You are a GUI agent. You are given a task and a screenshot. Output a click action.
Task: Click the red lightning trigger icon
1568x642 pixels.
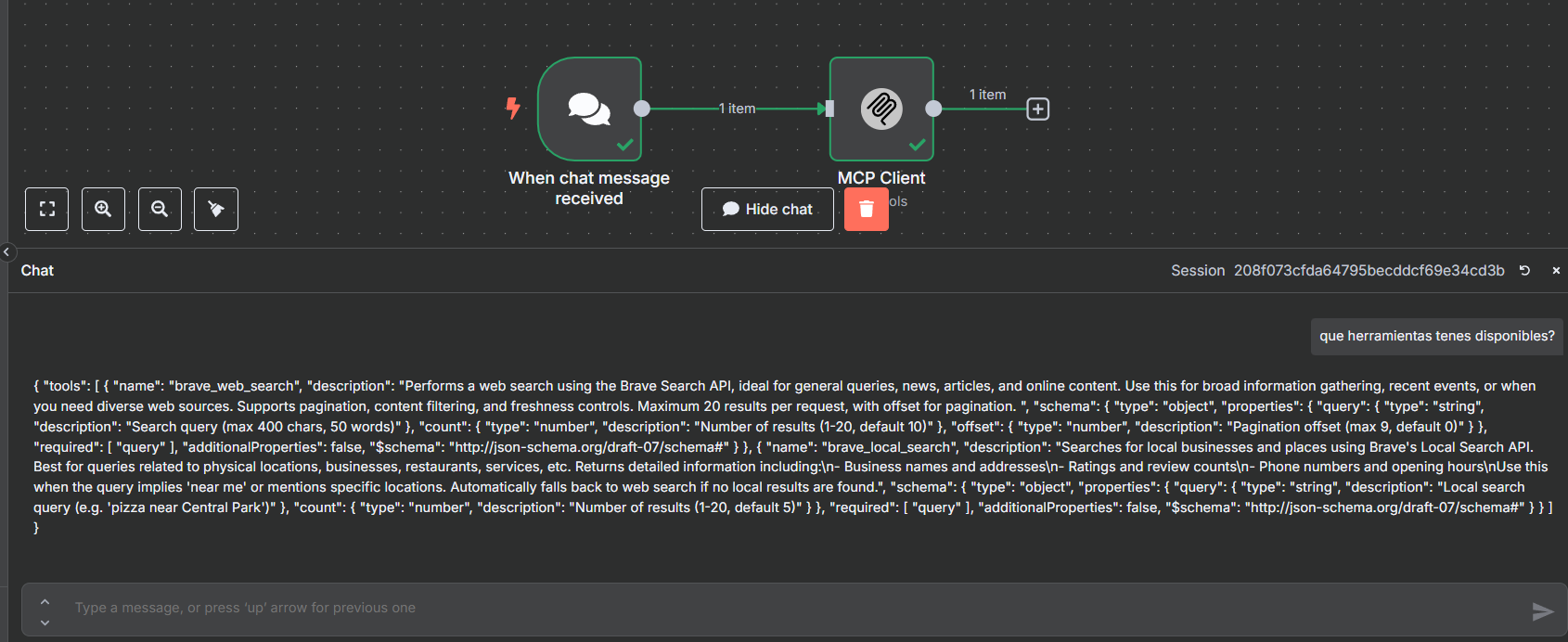pos(512,109)
